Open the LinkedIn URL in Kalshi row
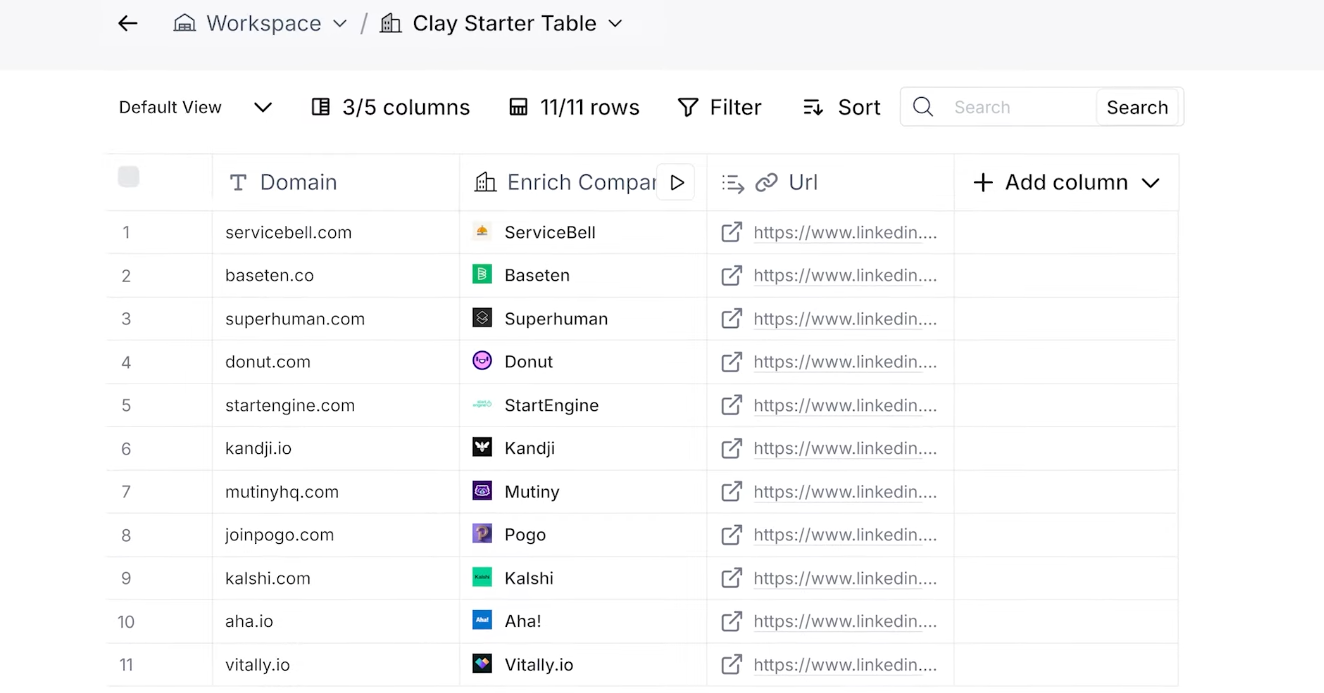The width and height of the screenshot is (1324, 693). pyautogui.click(x=845, y=578)
